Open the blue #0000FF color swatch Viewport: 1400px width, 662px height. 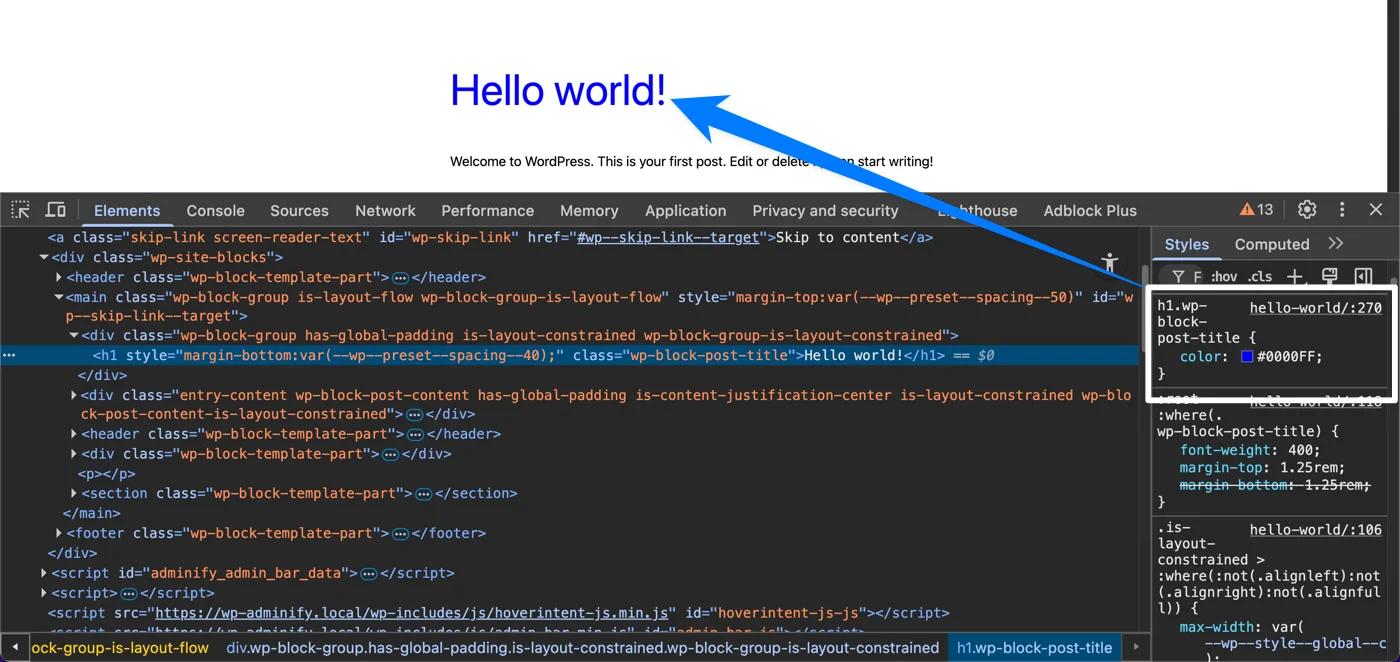[1247, 357]
